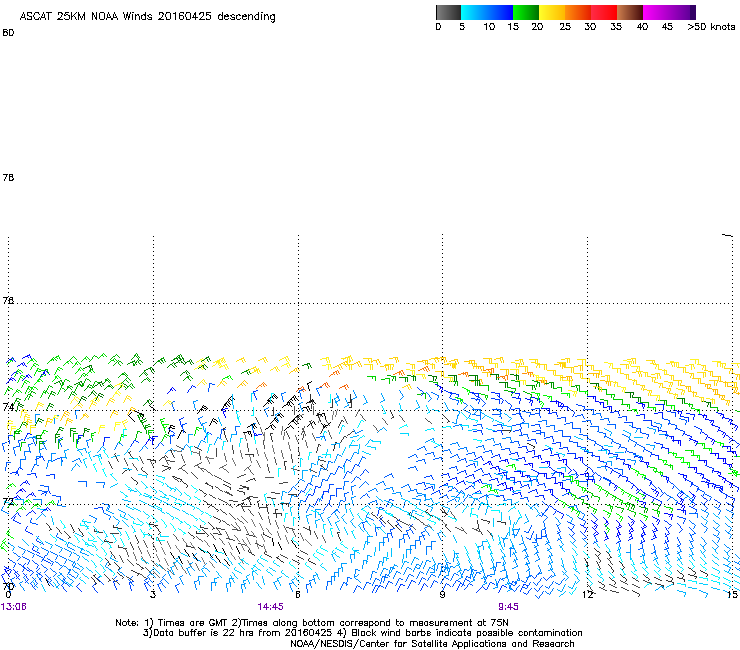Click the red 30-35 knots legend segment
The image size is (740, 650).
pos(604,12)
